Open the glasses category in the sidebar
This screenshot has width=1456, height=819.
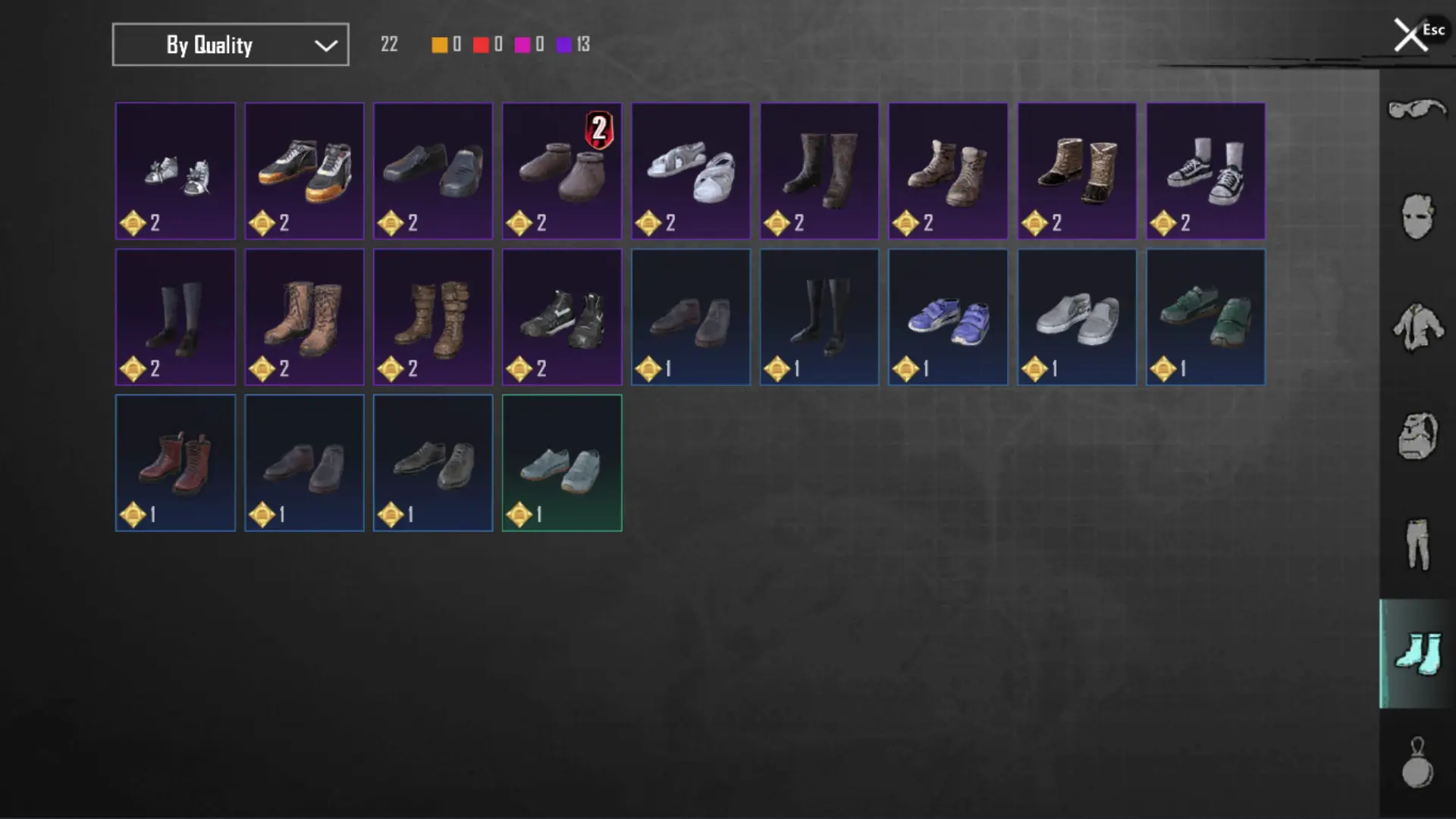[1417, 110]
